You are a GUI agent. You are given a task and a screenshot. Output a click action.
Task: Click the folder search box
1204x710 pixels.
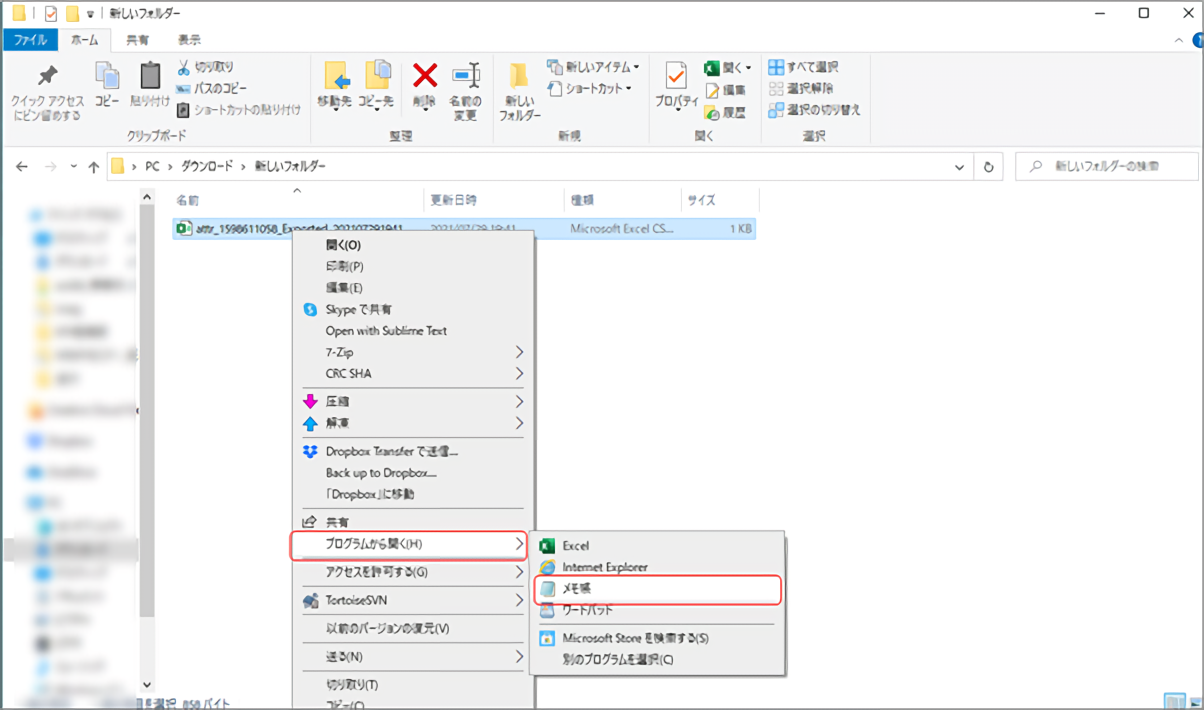pyautogui.click(x=1106, y=166)
